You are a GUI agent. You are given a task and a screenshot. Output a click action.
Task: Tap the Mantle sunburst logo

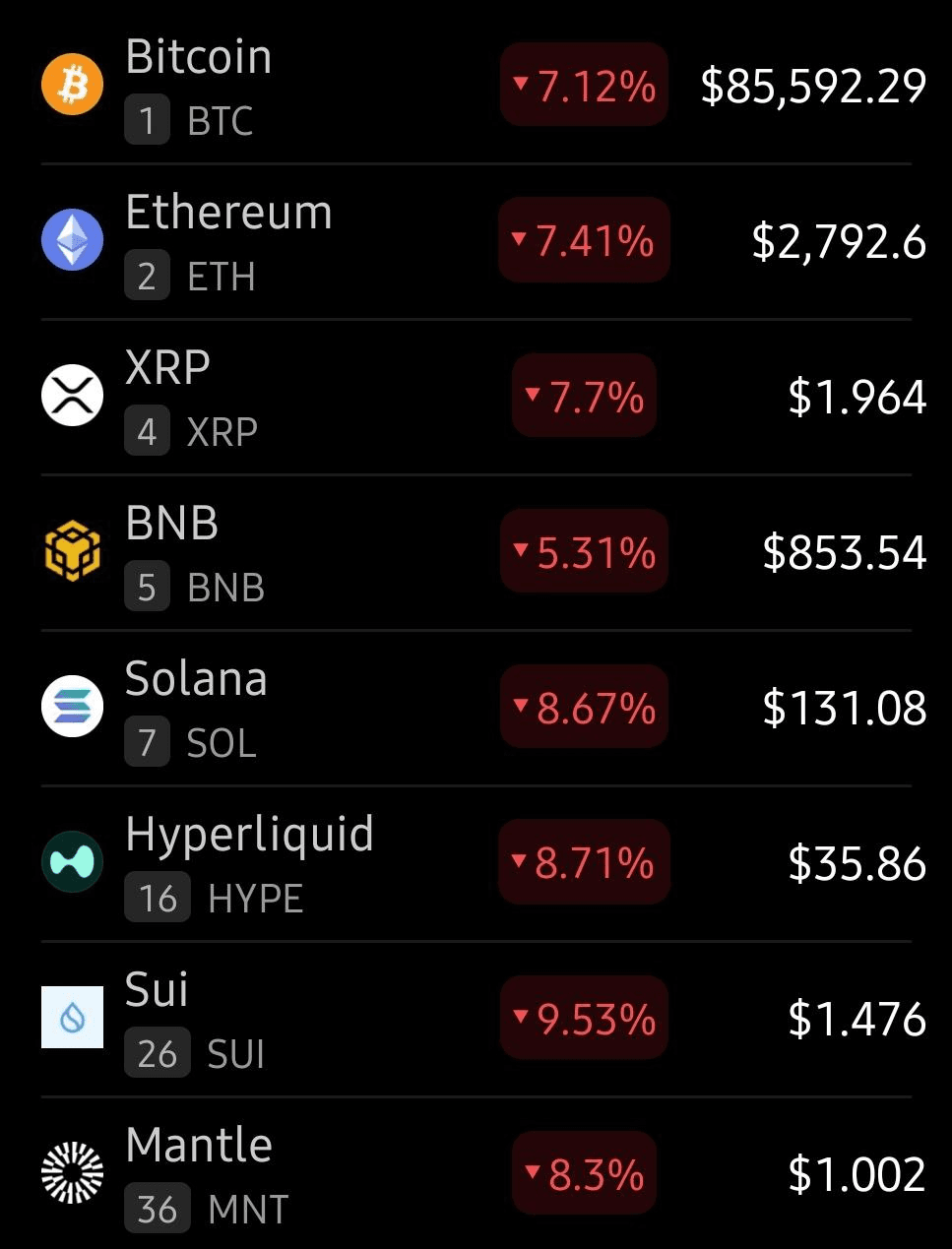point(72,1173)
